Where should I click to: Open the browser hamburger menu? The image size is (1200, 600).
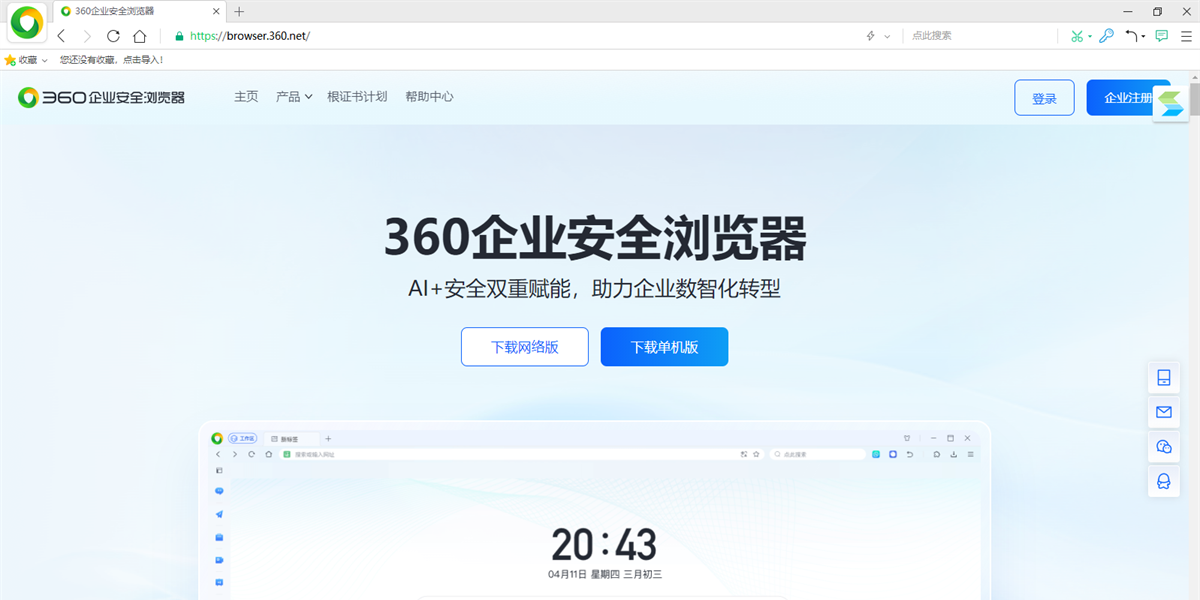[x=1187, y=35]
